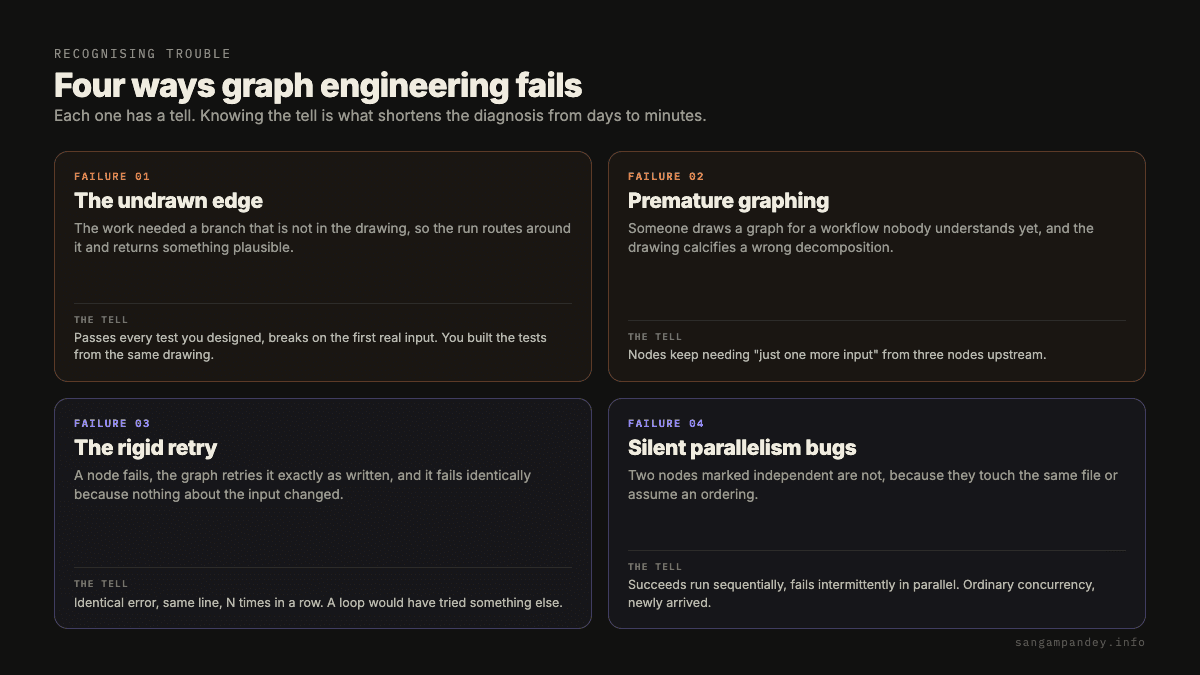Click 'The rigid retry' title
The width and height of the screenshot is (1200, 675).
(145, 448)
